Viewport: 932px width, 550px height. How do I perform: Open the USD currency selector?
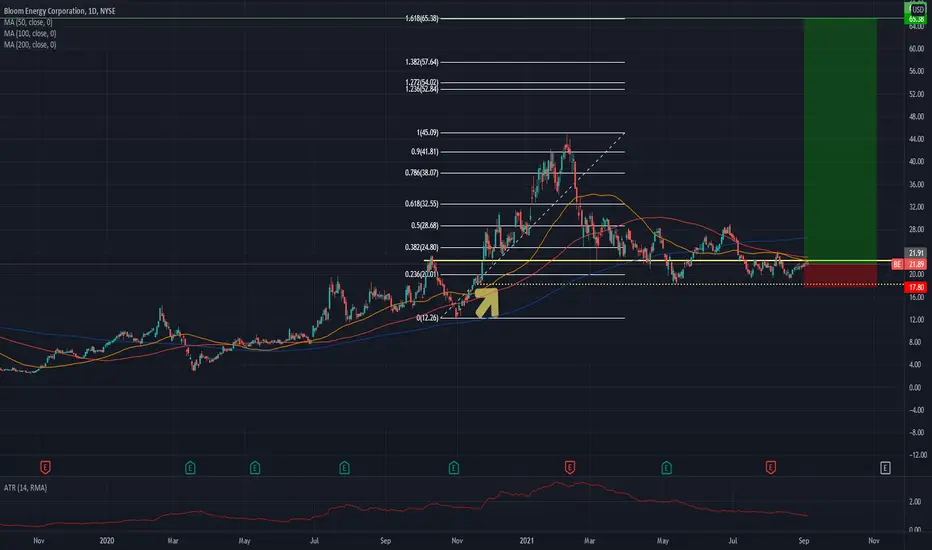pos(918,9)
